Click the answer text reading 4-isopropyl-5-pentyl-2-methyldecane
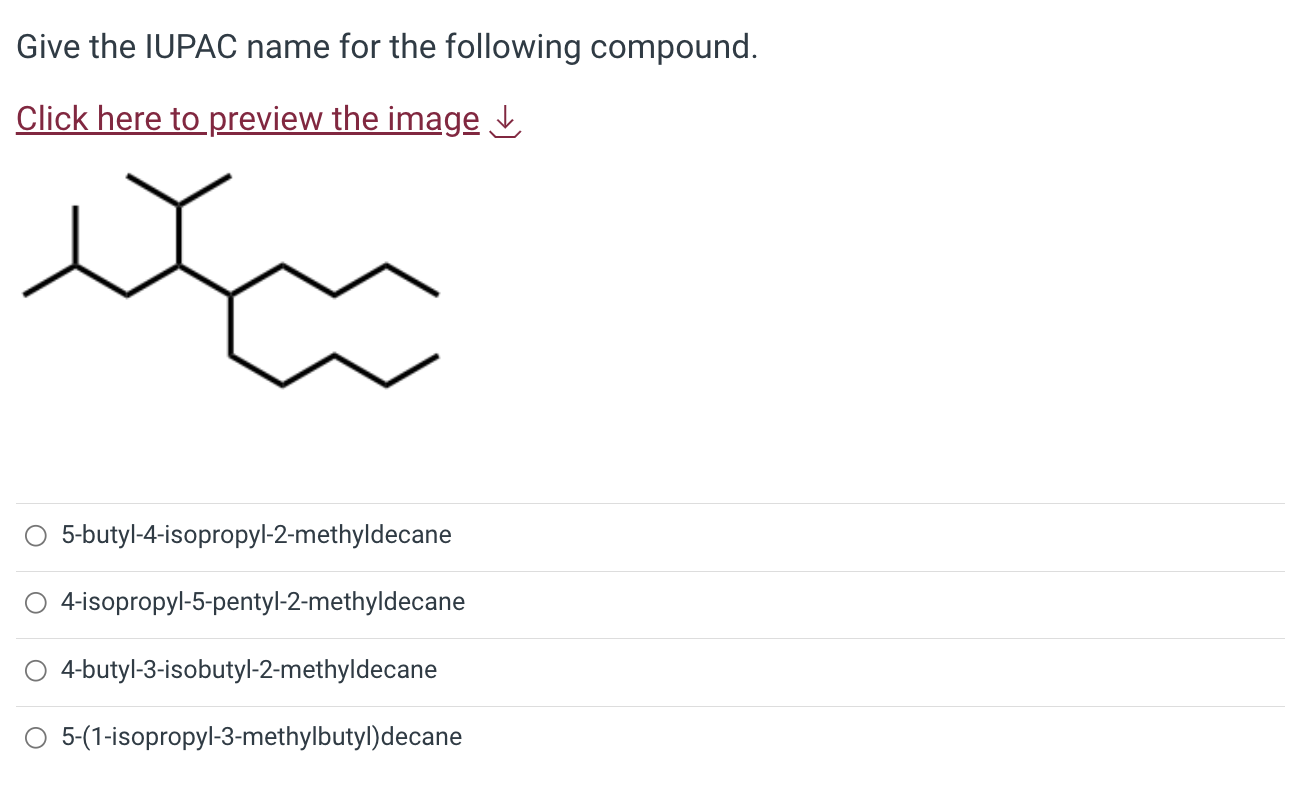The image size is (1306, 786). pos(263,602)
